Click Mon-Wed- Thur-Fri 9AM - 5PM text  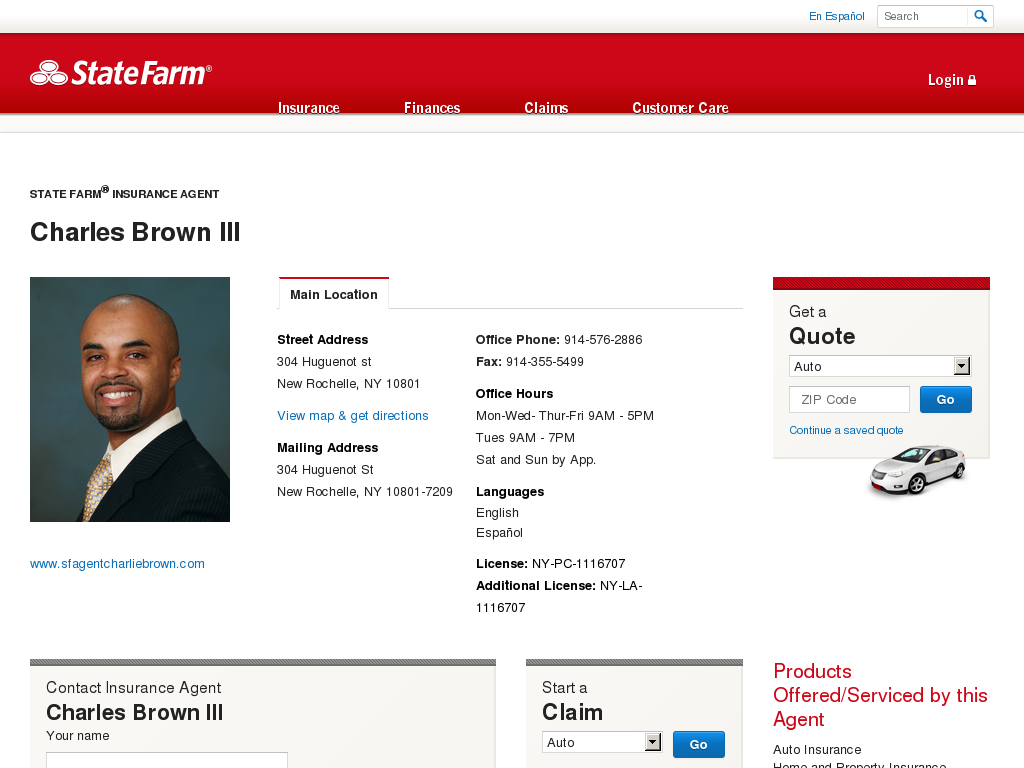pos(565,415)
